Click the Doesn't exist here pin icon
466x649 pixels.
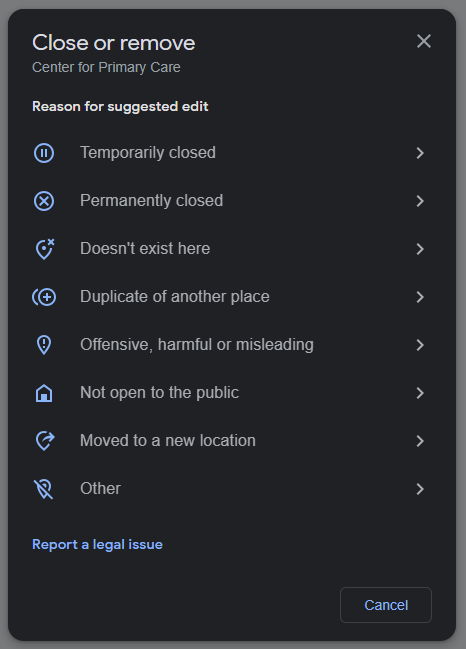[45, 249]
